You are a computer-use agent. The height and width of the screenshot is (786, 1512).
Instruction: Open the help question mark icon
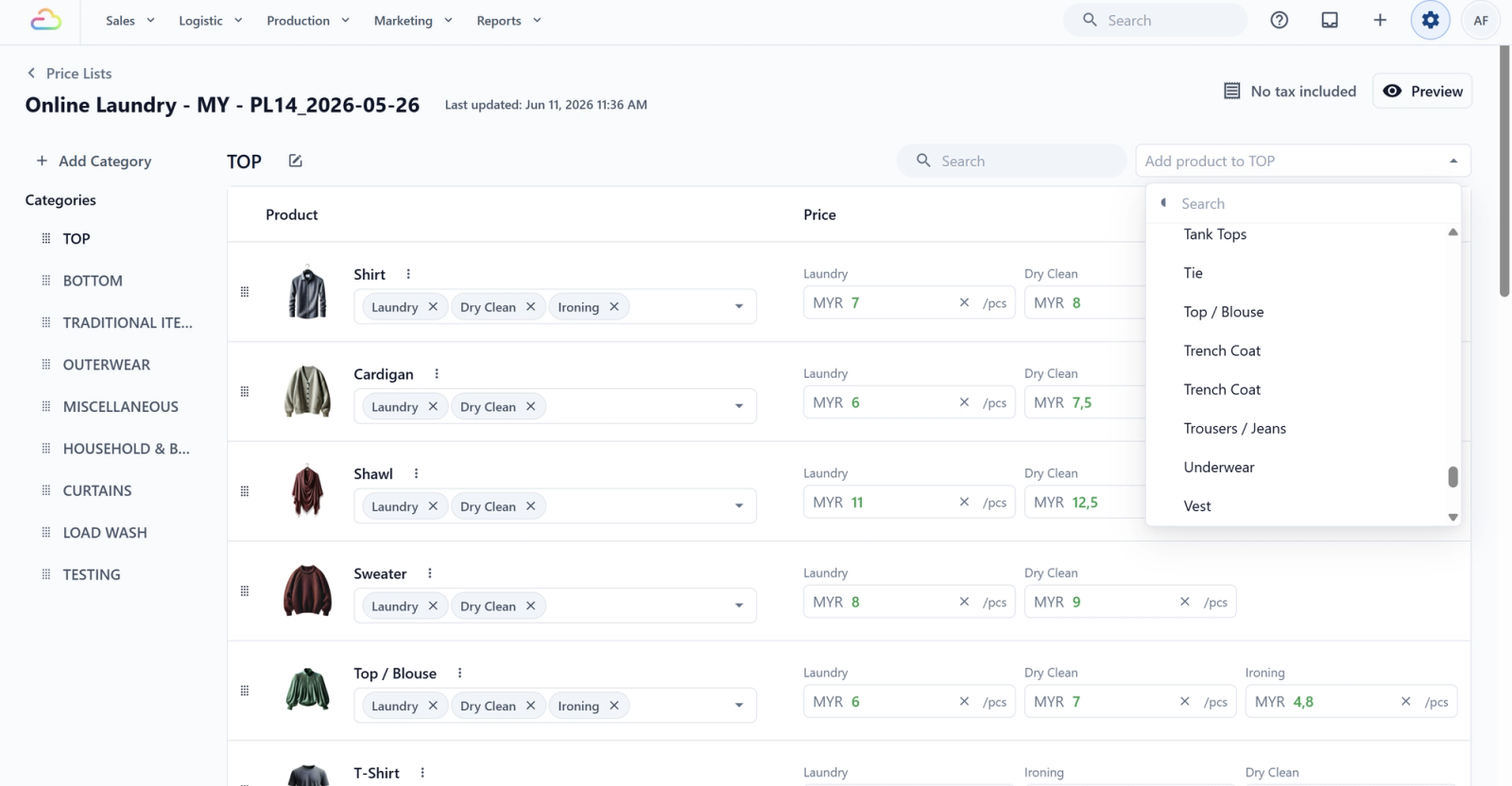pyautogui.click(x=1279, y=20)
